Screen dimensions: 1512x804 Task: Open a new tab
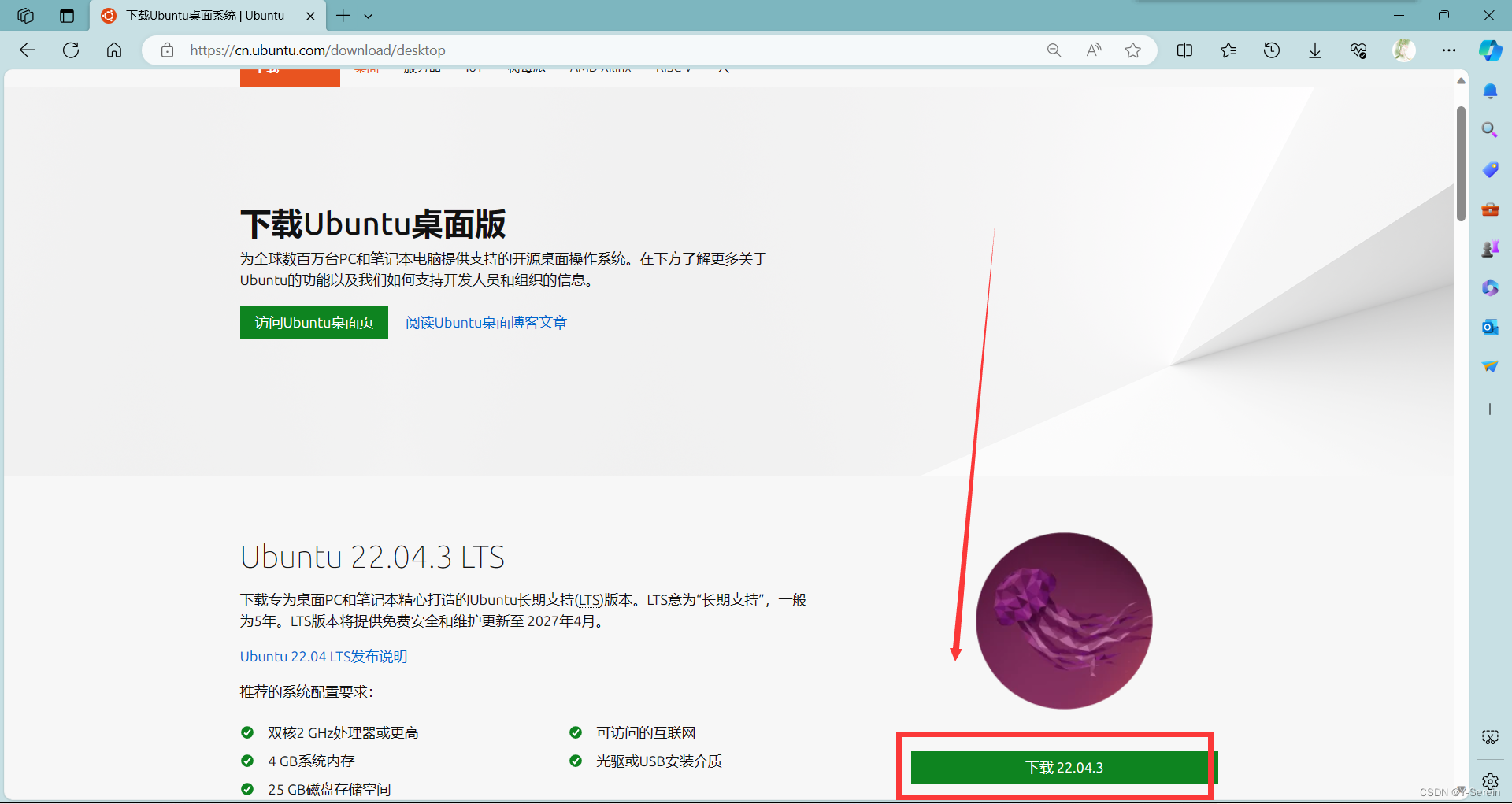pyautogui.click(x=343, y=16)
